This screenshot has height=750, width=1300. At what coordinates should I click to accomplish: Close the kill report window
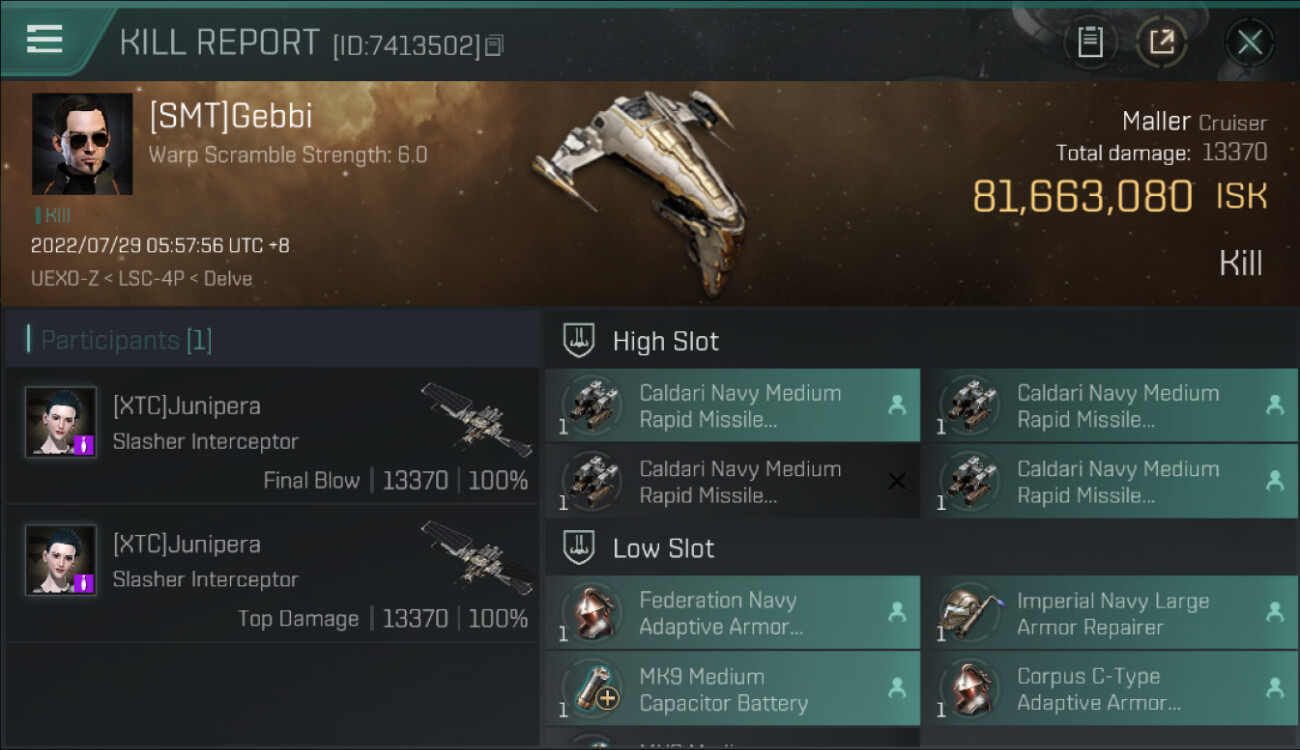click(x=1249, y=42)
